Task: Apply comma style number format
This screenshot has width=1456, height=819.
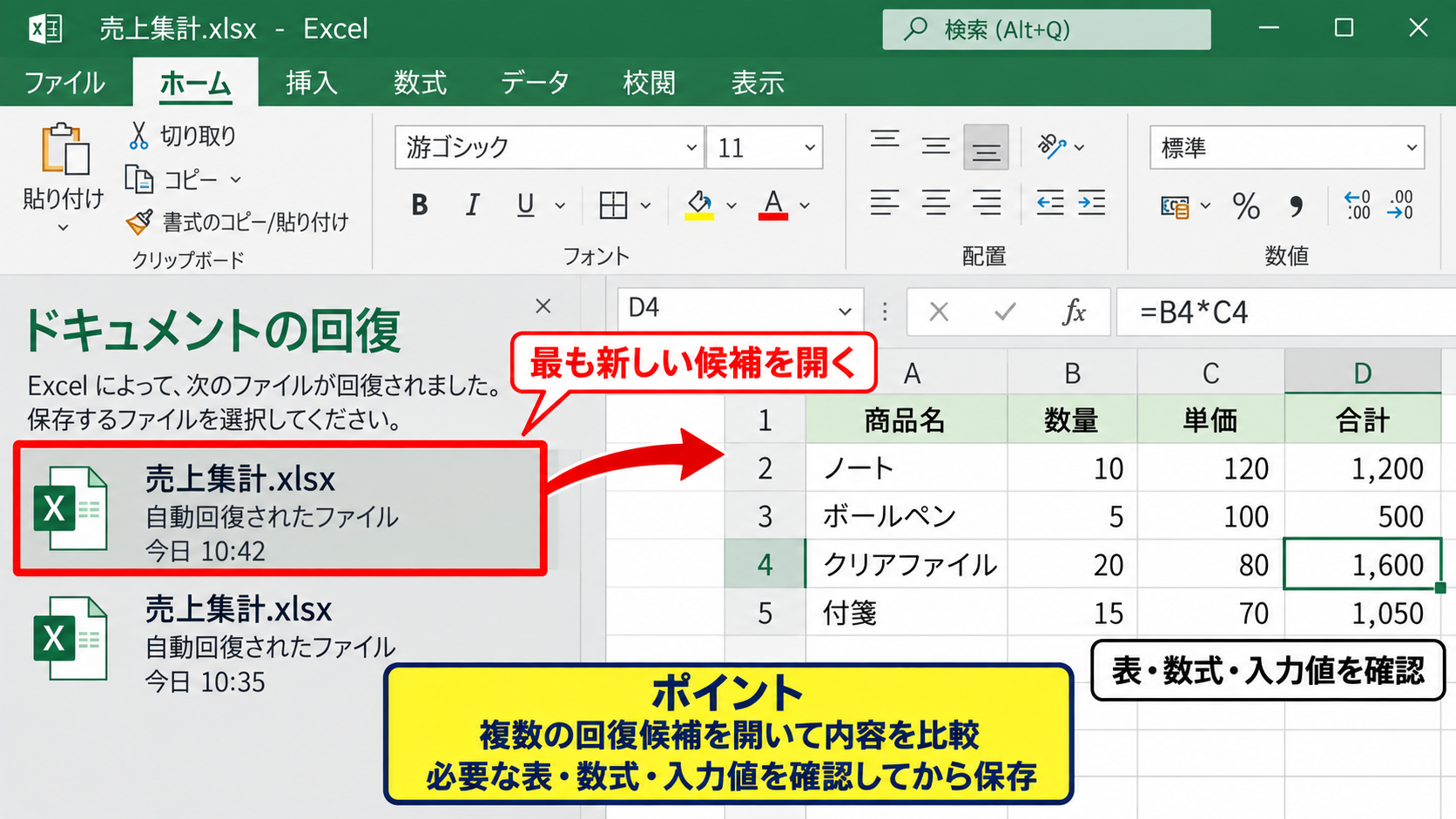Action: tap(1297, 206)
